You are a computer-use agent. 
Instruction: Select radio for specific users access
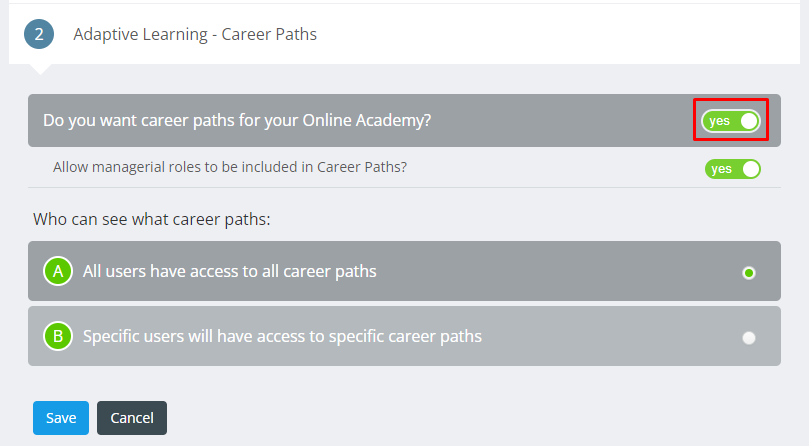(749, 338)
